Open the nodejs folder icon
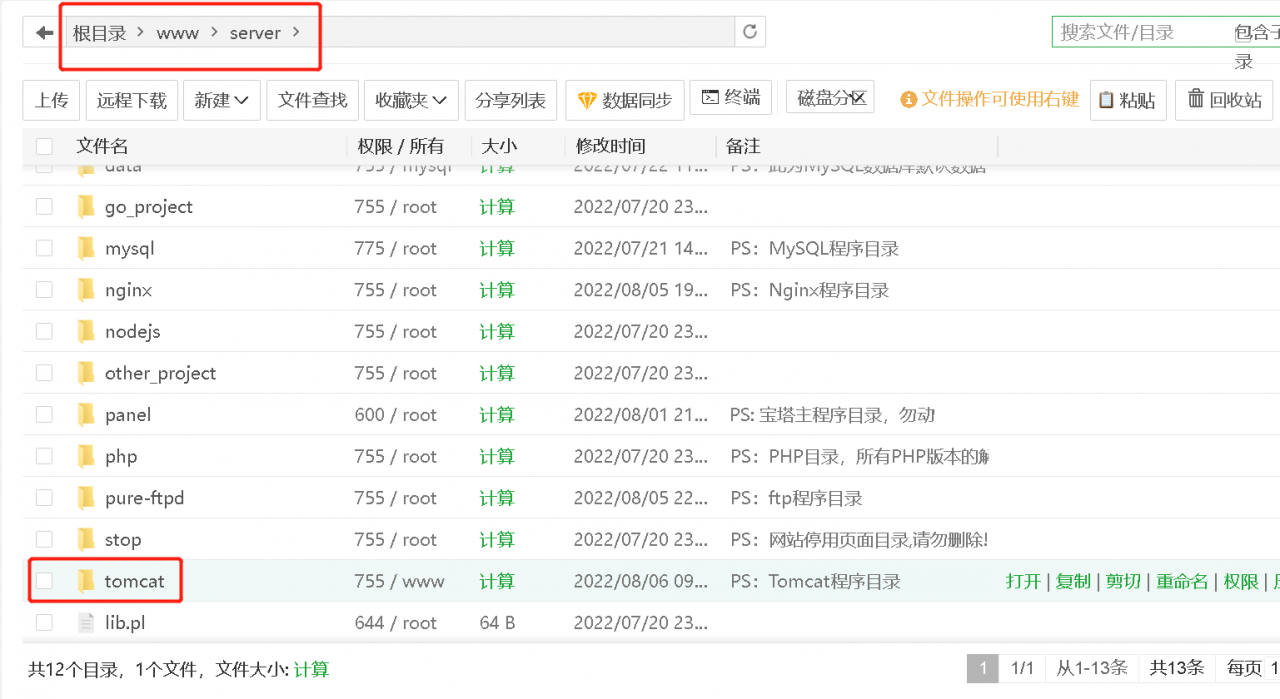This screenshot has height=699, width=1280. pyautogui.click(x=86, y=331)
